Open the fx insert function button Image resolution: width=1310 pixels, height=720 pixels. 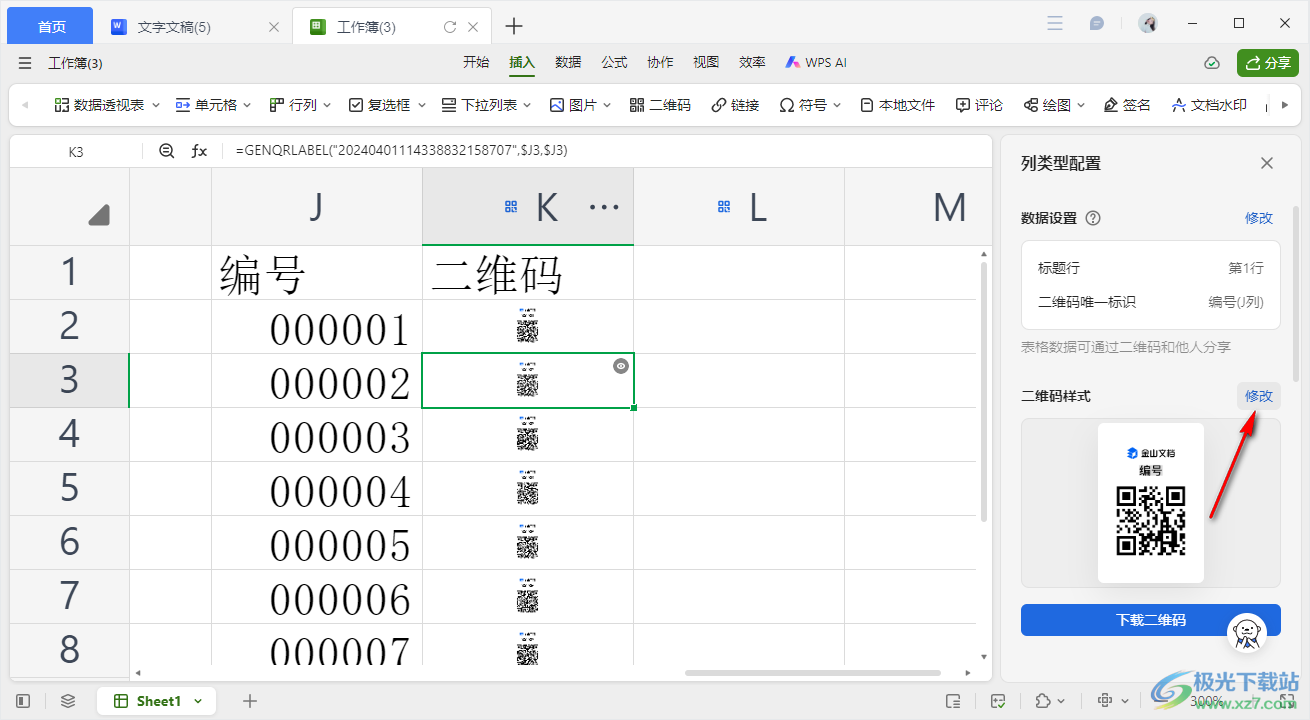pos(200,151)
